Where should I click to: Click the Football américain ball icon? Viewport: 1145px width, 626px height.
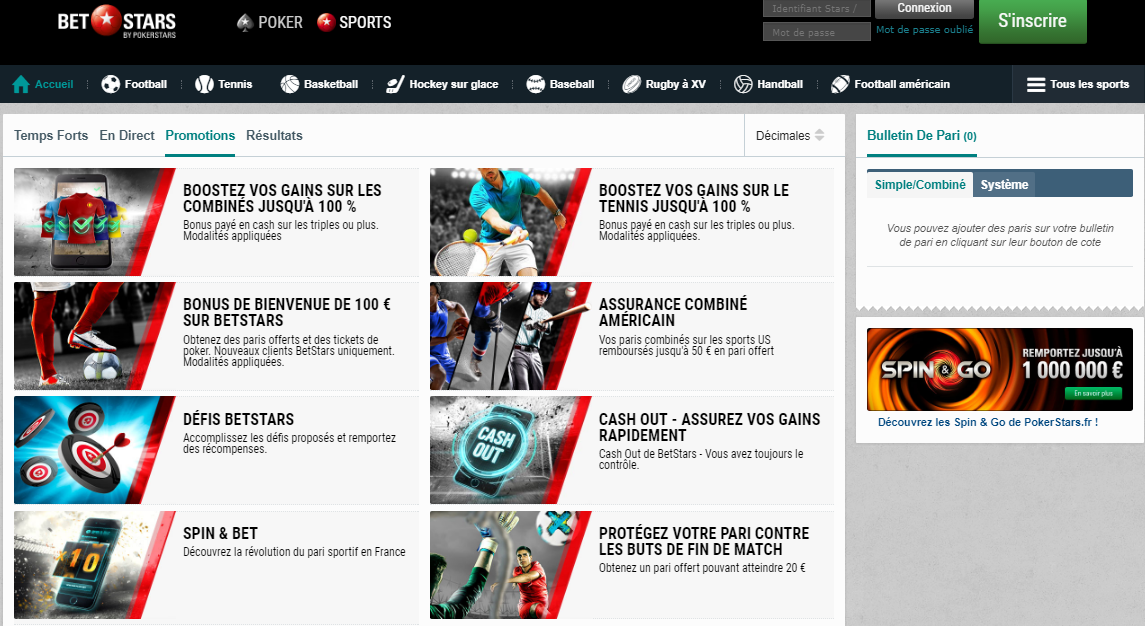point(840,84)
